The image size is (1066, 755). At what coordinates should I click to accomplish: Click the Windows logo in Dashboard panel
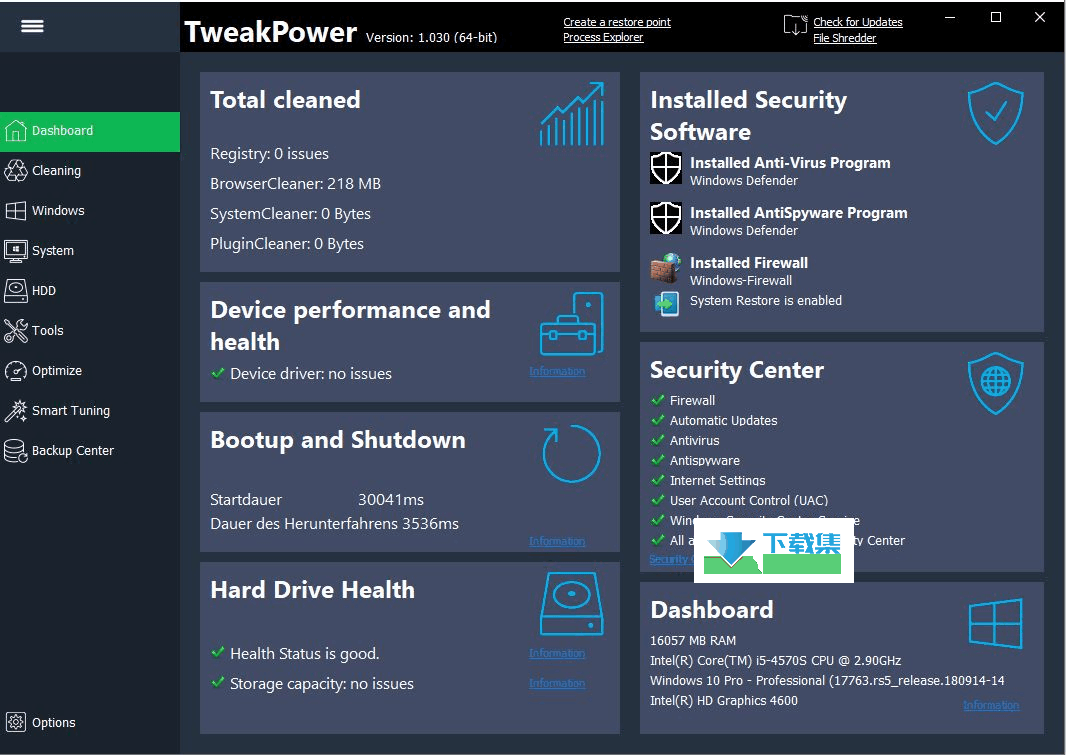(x=995, y=623)
